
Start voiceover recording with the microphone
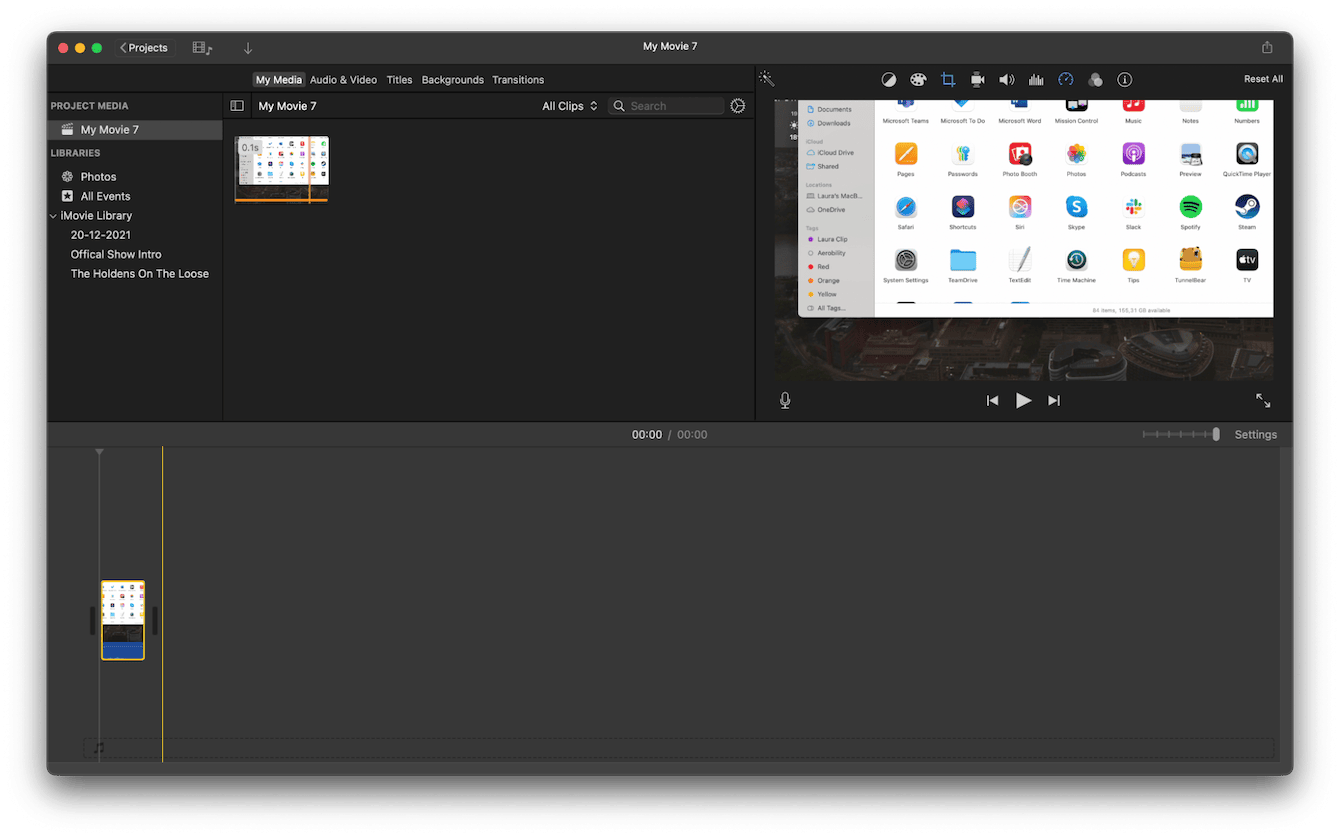[x=785, y=400]
